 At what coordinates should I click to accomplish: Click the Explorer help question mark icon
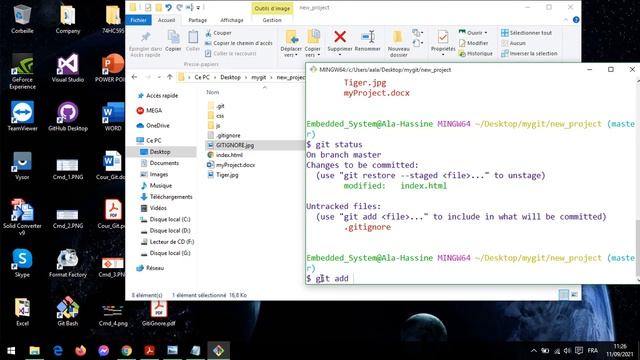(x=576, y=20)
